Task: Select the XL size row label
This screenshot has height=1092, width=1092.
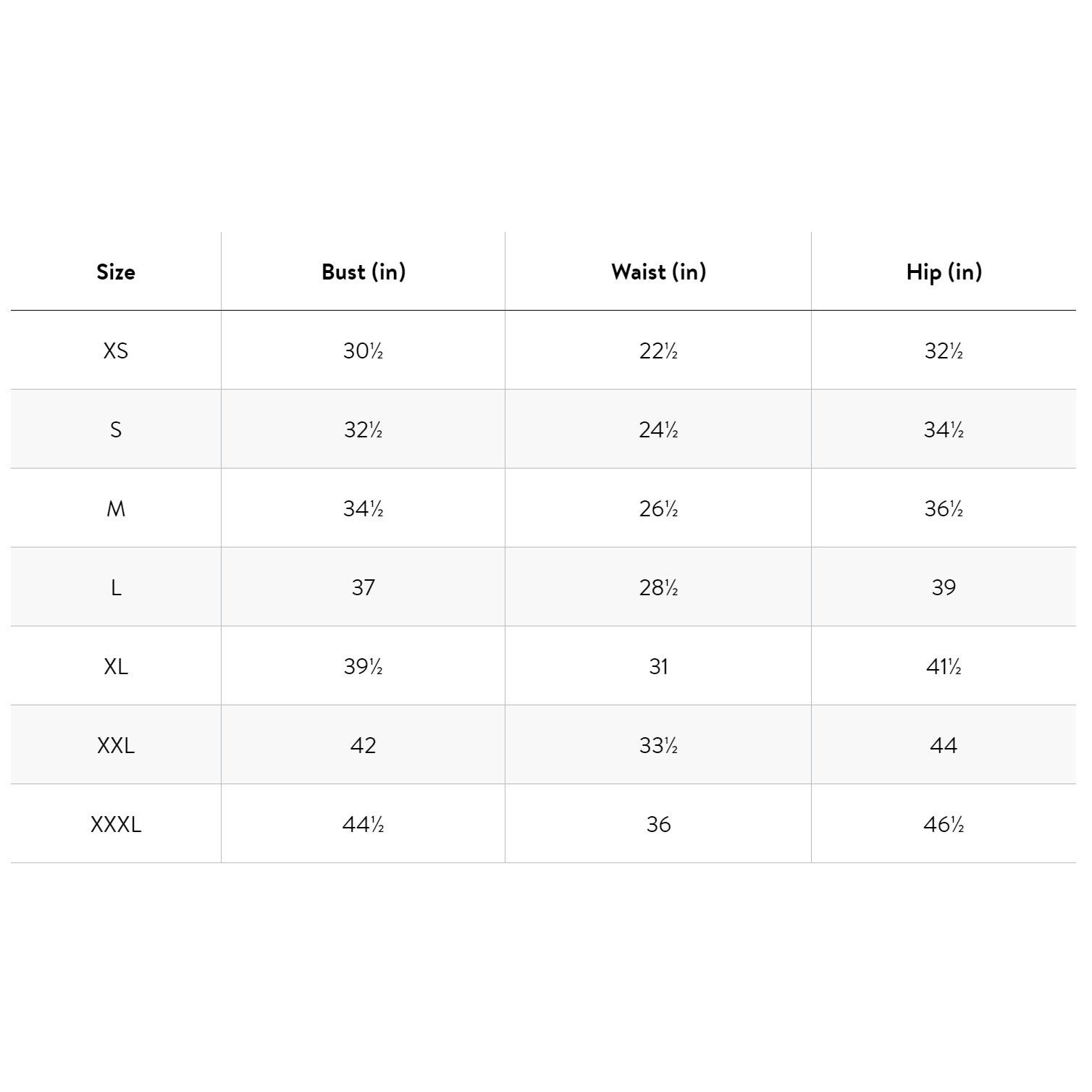Action: click(x=116, y=666)
